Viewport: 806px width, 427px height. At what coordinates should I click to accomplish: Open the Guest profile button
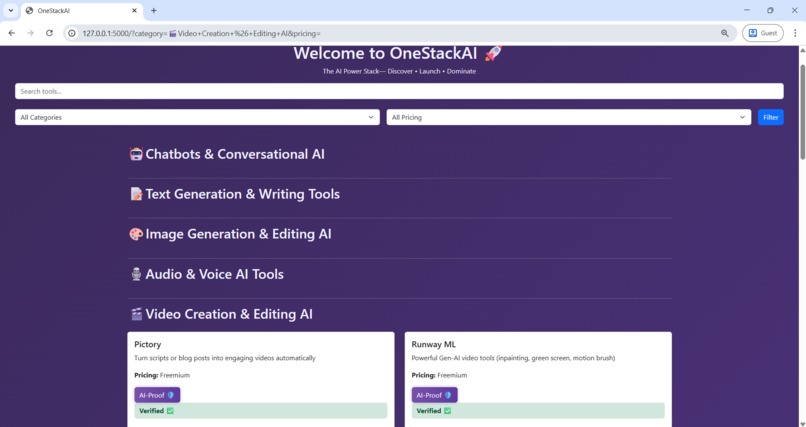point(763,33)
